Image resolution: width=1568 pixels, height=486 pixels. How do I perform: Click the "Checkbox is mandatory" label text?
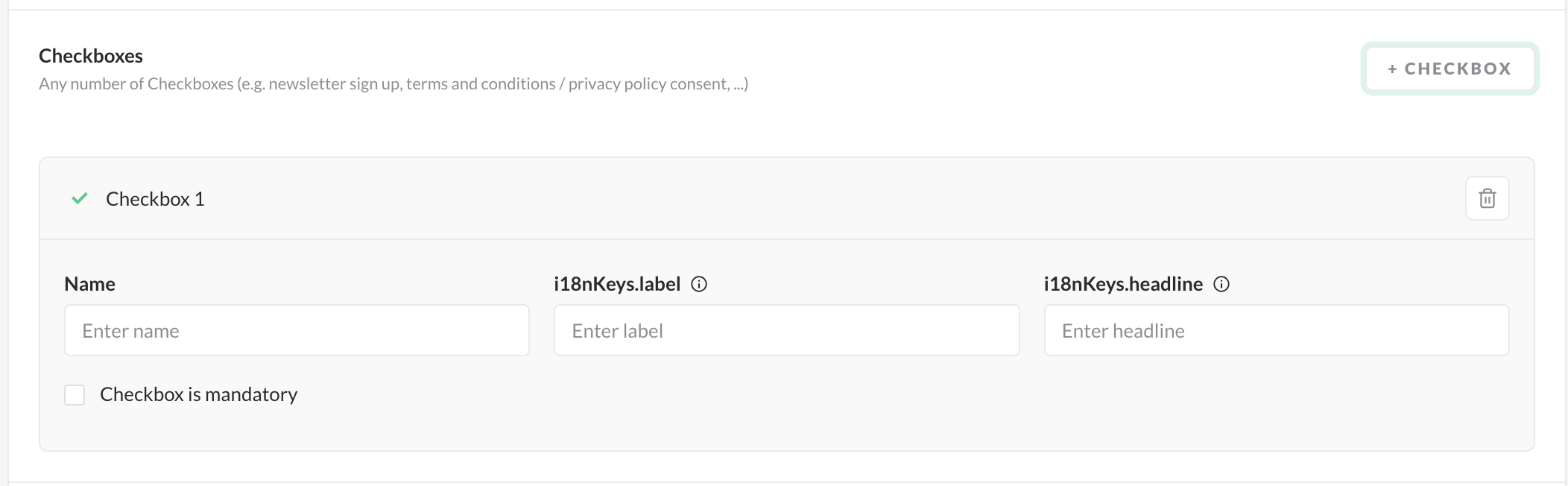tap(198, 394)
